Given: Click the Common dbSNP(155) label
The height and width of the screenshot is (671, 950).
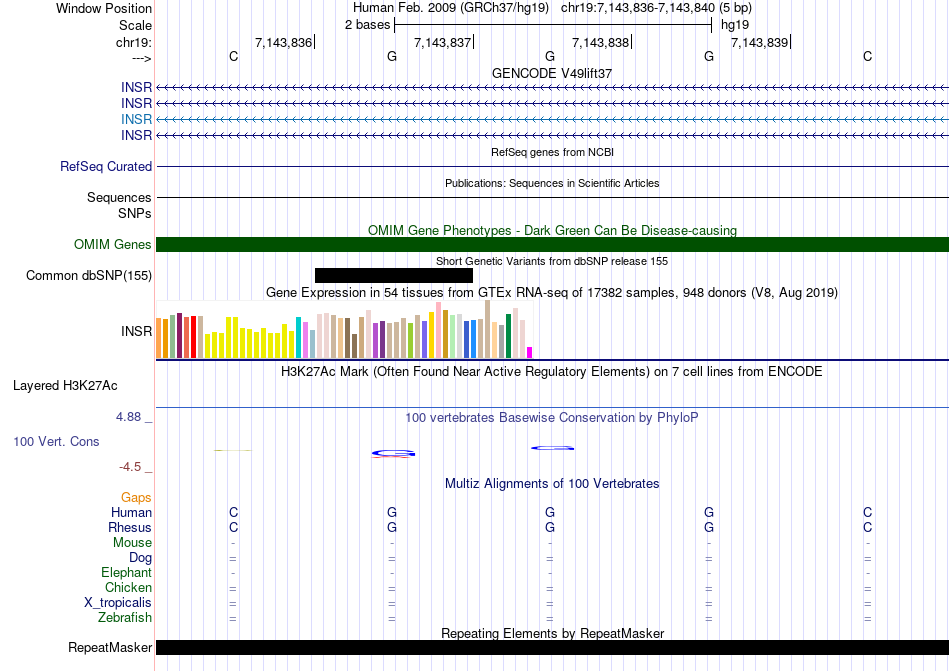Looking at the screenshot, I should point(89,276).
